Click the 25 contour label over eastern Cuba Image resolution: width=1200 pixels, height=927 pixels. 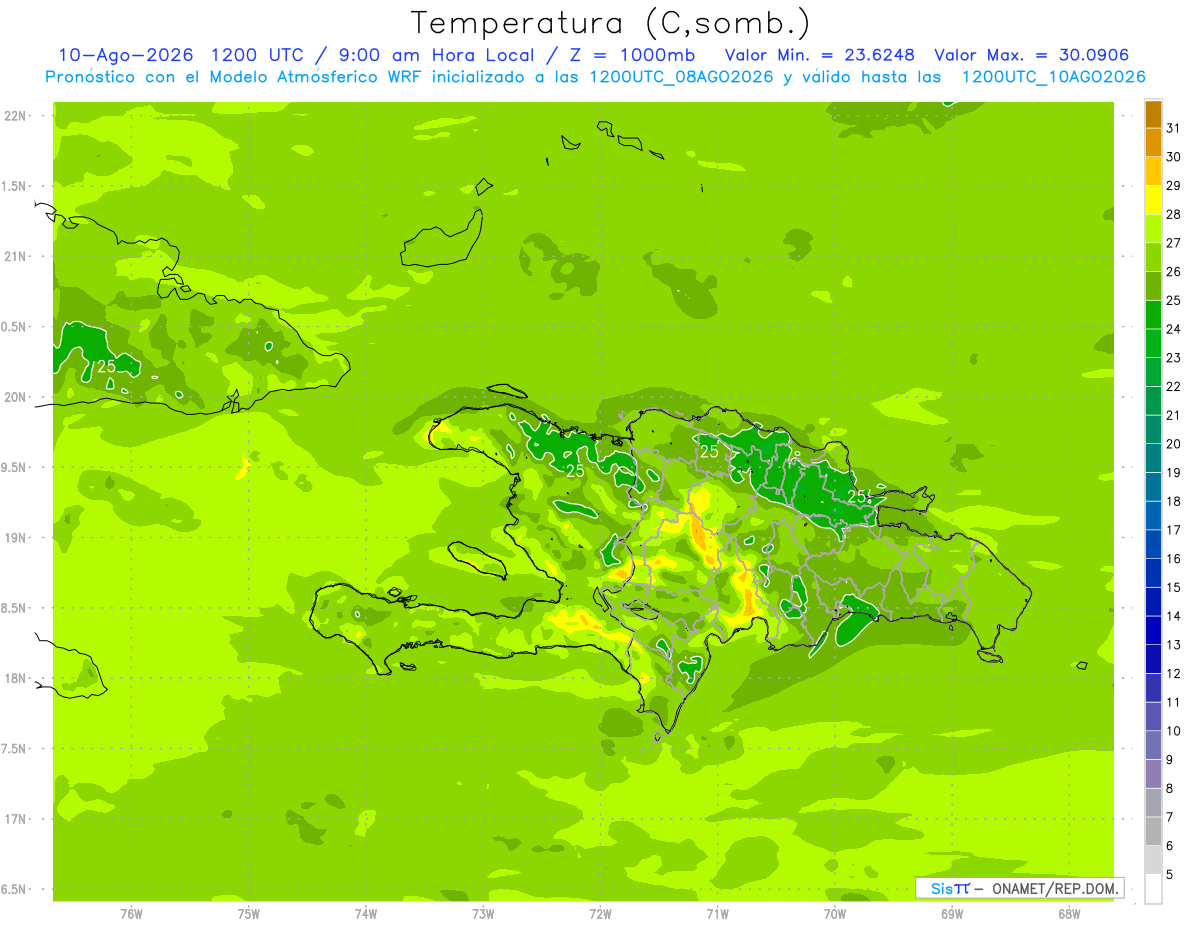107,366
